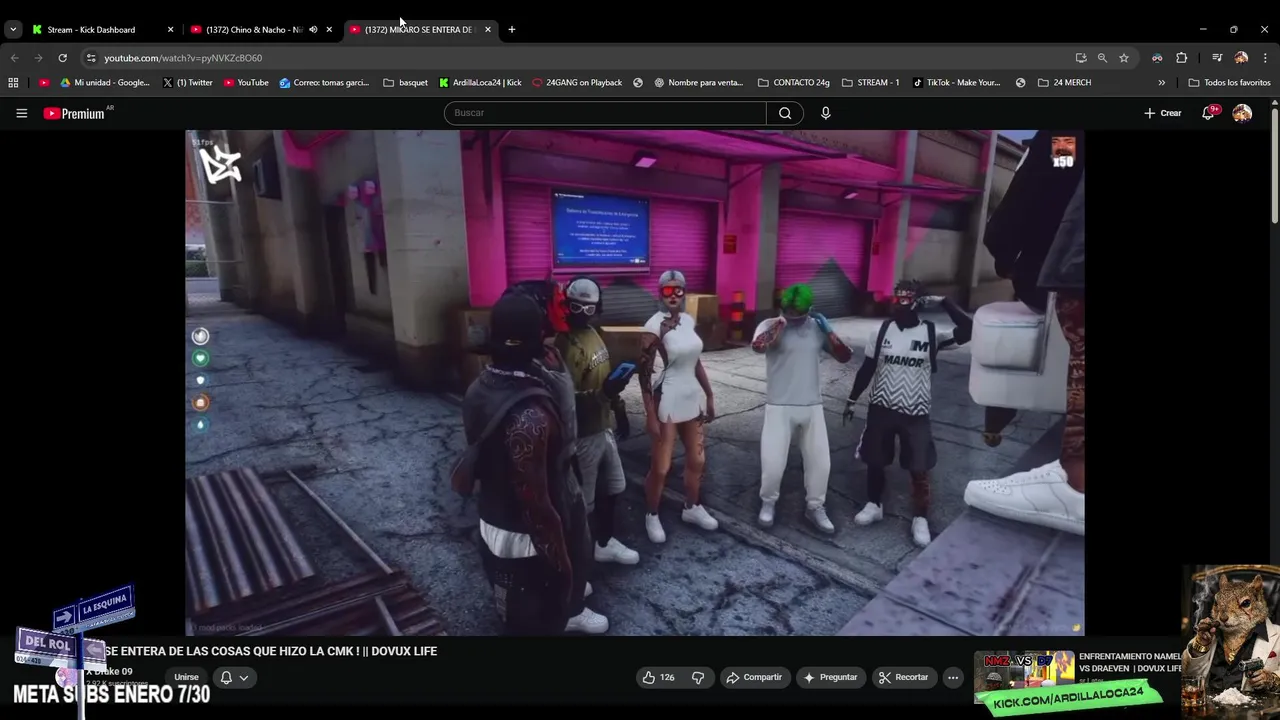Open ENFRENTAMIENTO NAMEL suggested video title
This screenshot has width=1280, height=720.
click(1130, 662)
